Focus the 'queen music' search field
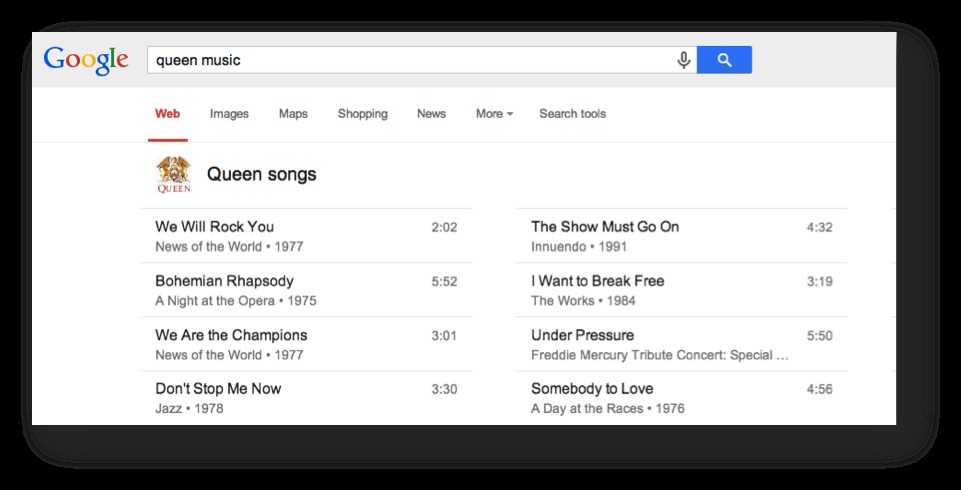Viewport: 961px width, 490px height. click(410, 60)
